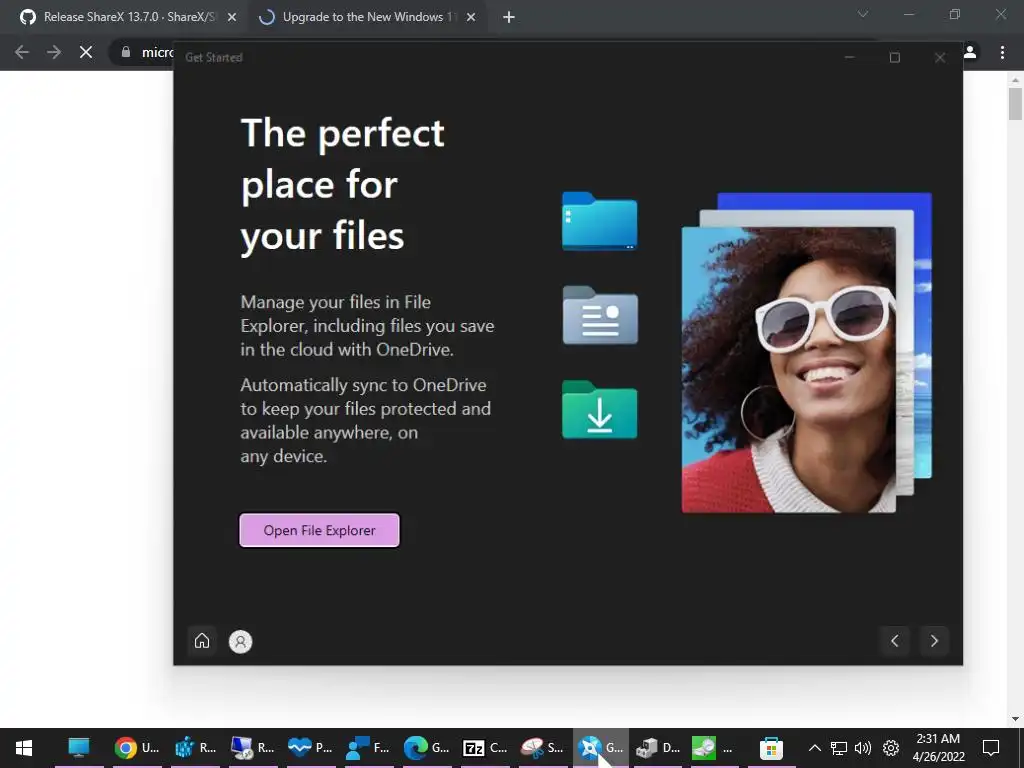Screen dimensions: 1024x768
Task: Select the Get Started taskbar item
Action: 600,748
